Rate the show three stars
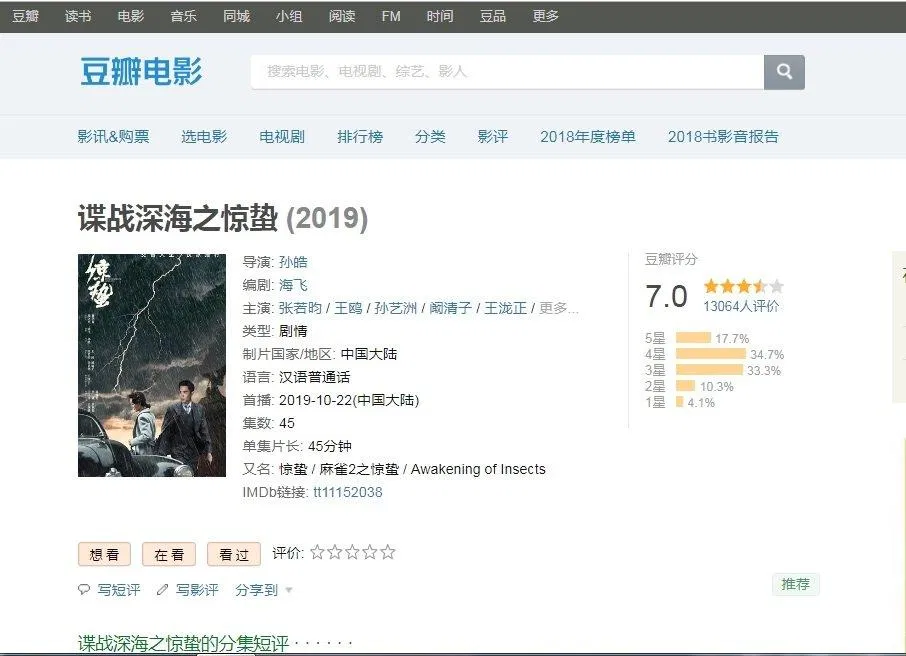This screenshot has height=656, width=906. click(x=352, y=552)
